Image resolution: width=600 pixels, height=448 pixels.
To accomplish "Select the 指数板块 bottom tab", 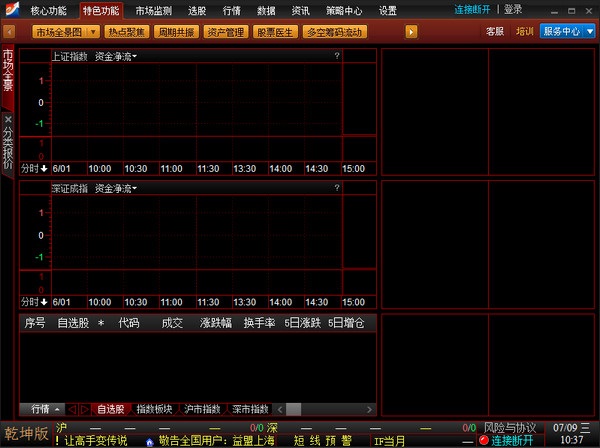I will pos(154,409).
